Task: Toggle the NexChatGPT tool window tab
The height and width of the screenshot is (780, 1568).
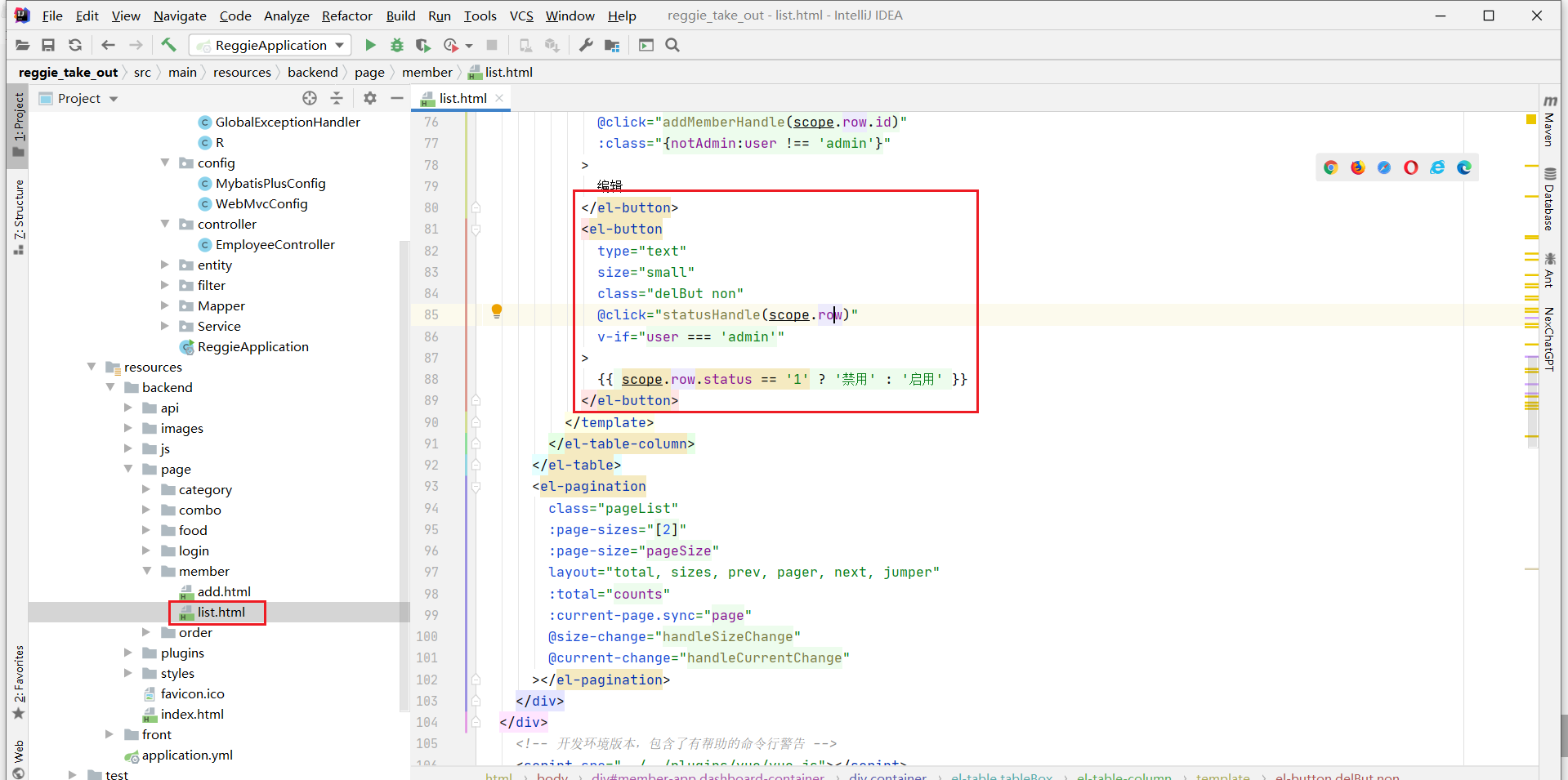Action: point(1549,339)
